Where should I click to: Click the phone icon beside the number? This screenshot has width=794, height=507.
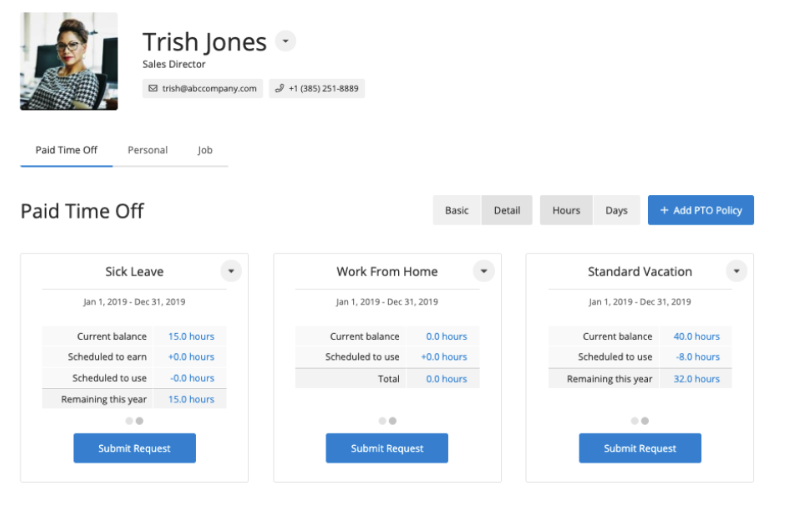pos(279,89)
